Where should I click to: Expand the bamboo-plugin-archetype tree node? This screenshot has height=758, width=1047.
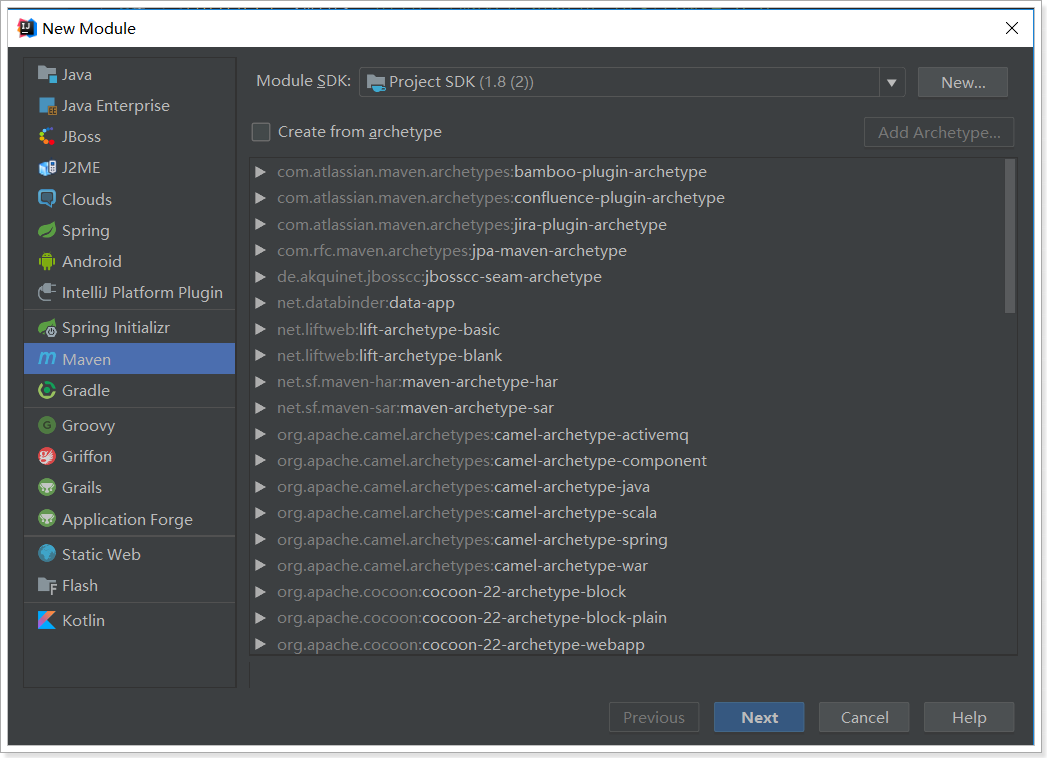point(261,172)
